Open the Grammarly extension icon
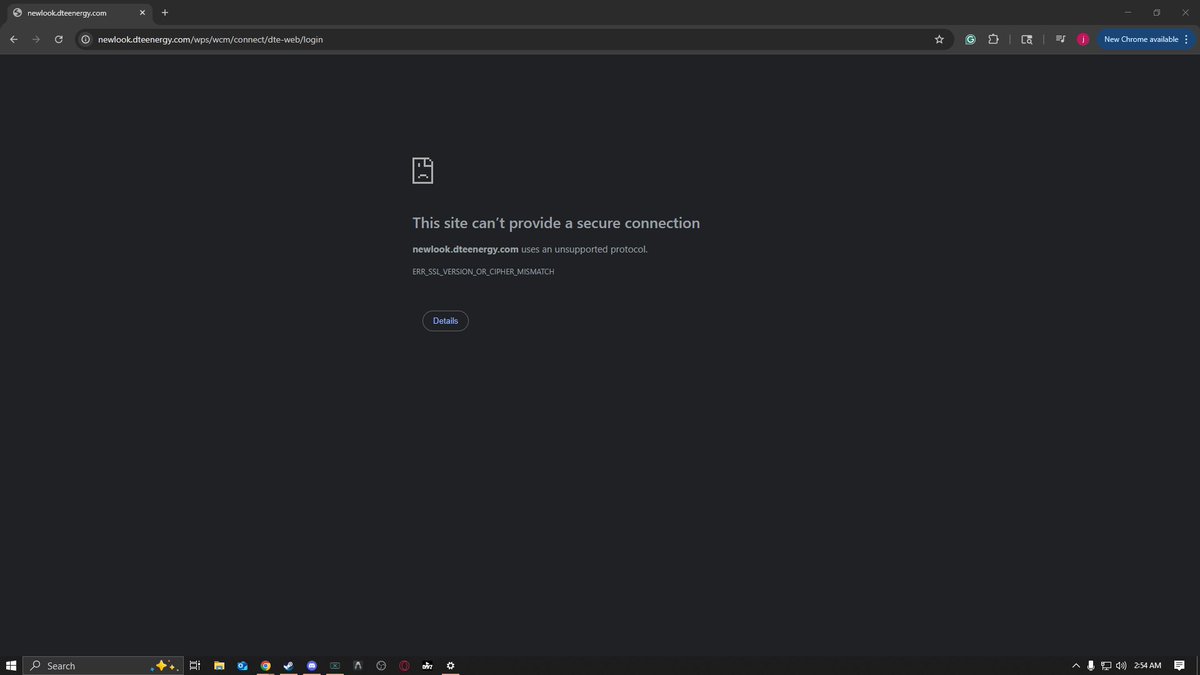This screenshot has height=675, width=1200. [970, 39]
